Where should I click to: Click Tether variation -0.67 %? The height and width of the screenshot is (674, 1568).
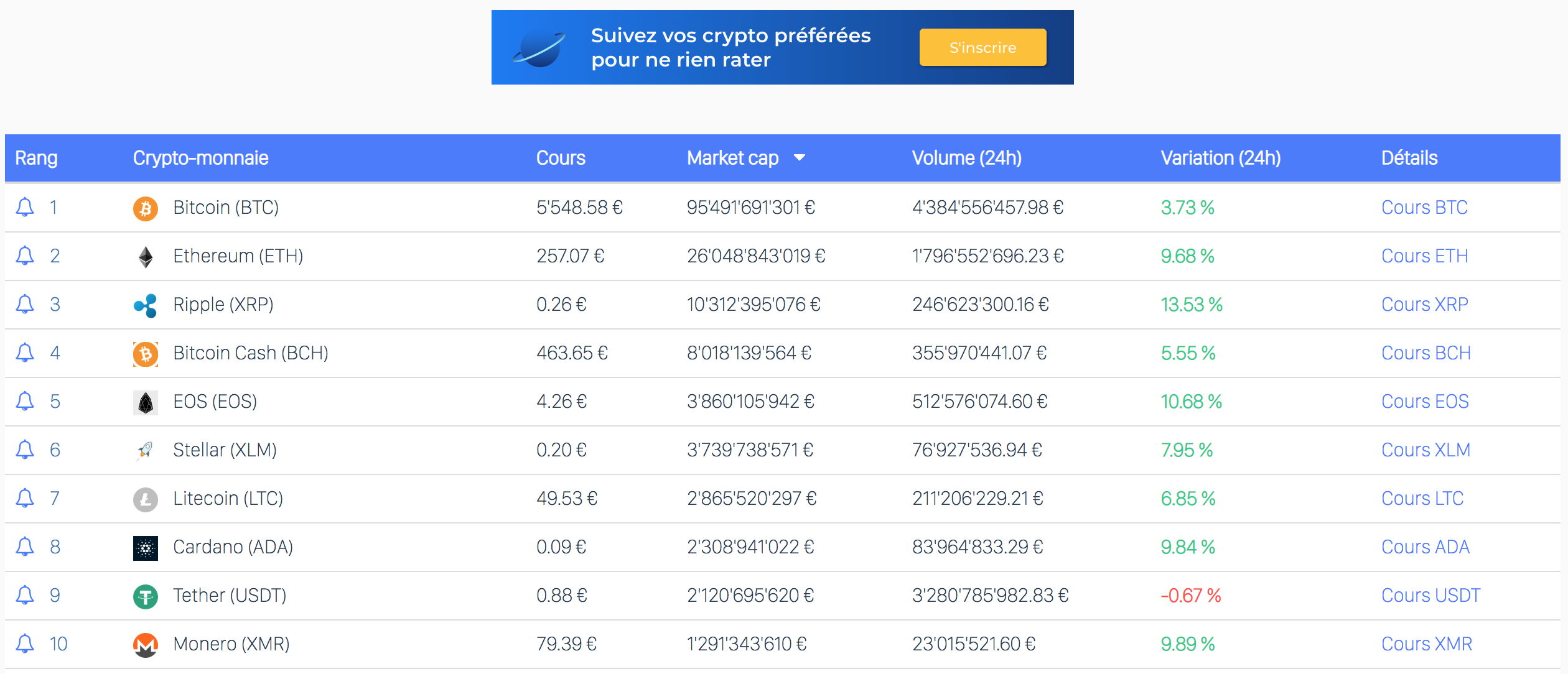(1191, 595)
